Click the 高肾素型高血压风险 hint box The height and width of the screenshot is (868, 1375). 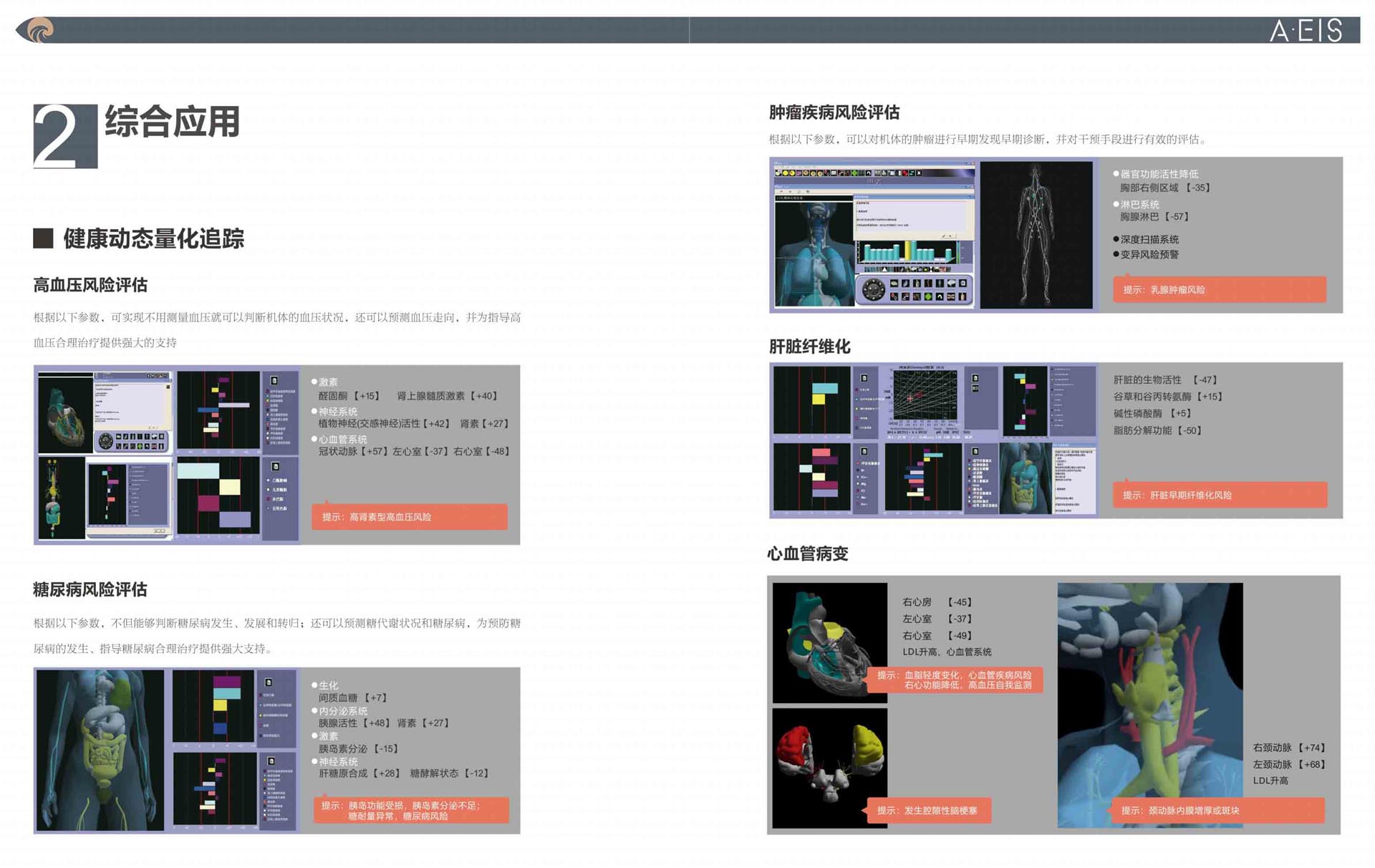point(409,516)
